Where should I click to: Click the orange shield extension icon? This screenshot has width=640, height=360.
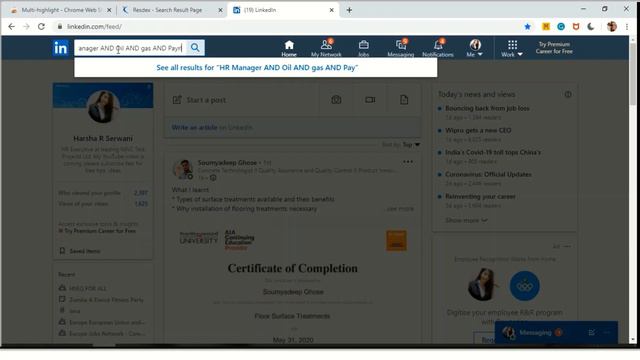pyautogui.click(x=576, y=27)
